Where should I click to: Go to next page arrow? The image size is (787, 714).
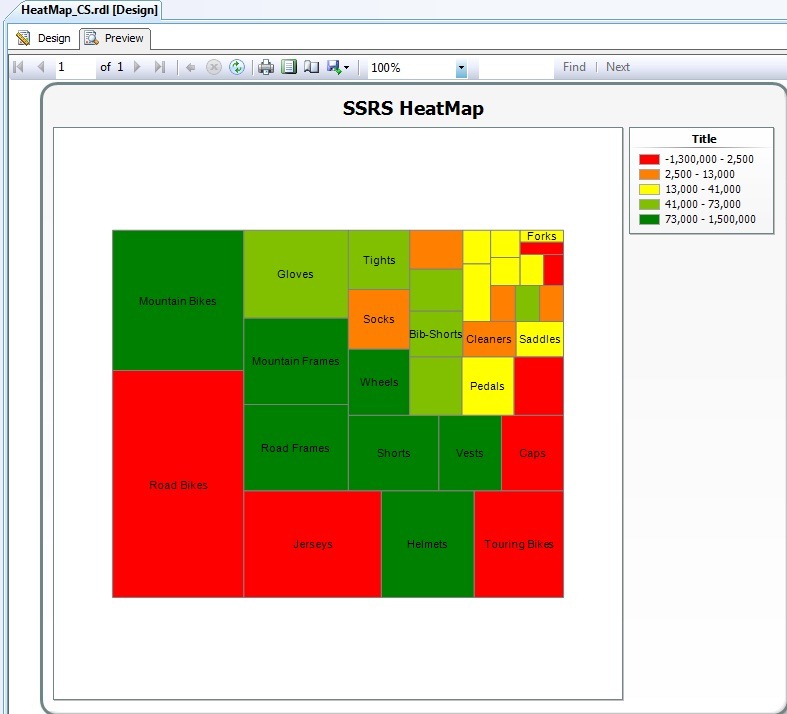pyautogui.click(x=137, y=67)
